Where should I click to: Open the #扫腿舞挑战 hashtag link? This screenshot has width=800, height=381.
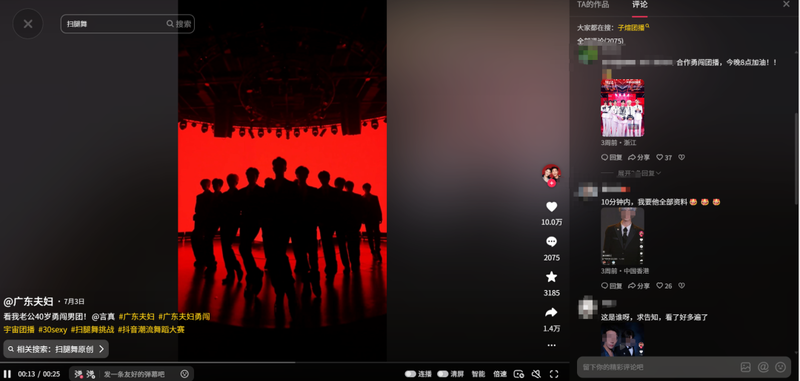(92, 329)
